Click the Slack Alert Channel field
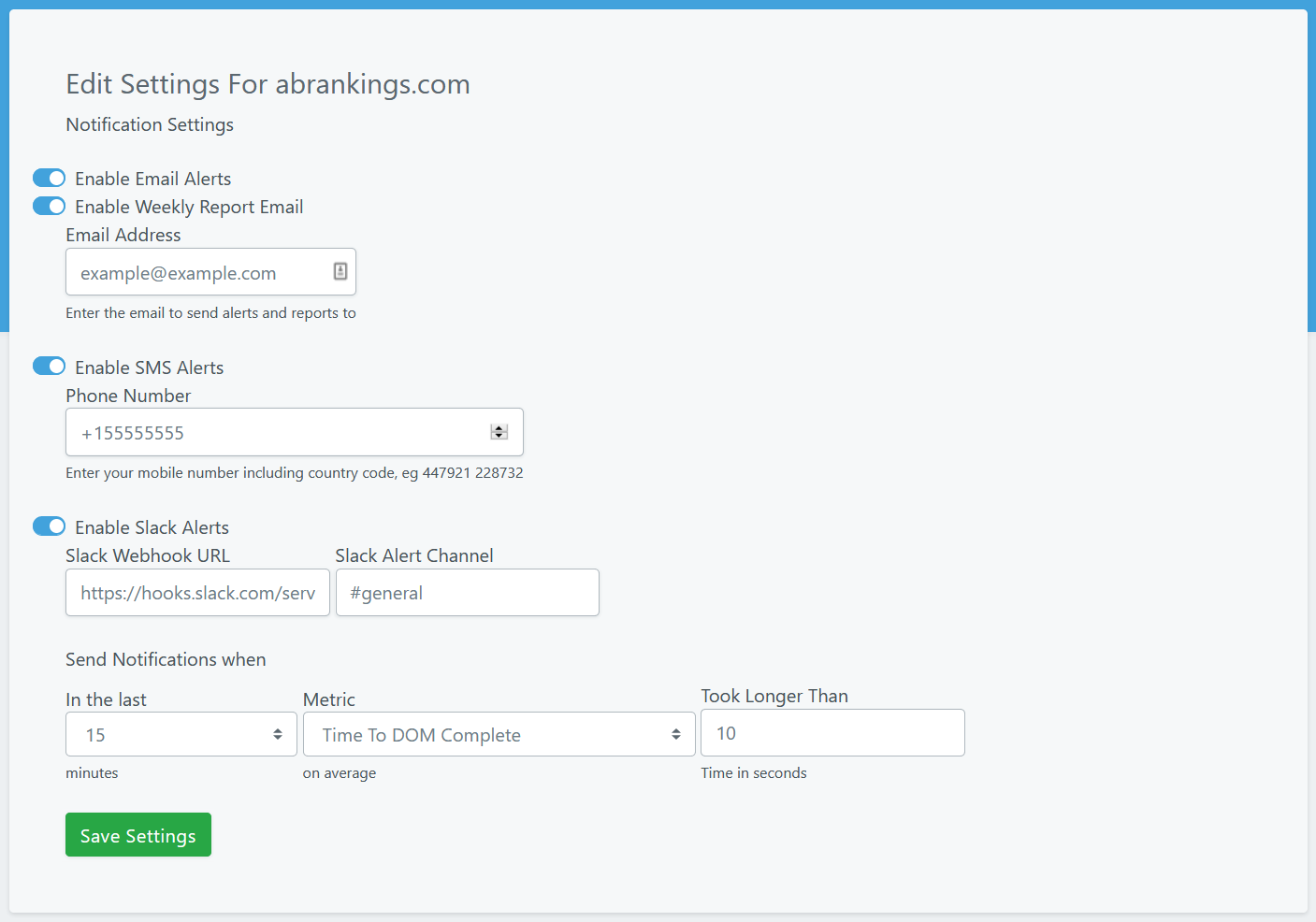Image resolution: width=1316 pixels, height=922 pixels. tap(468, 593)
